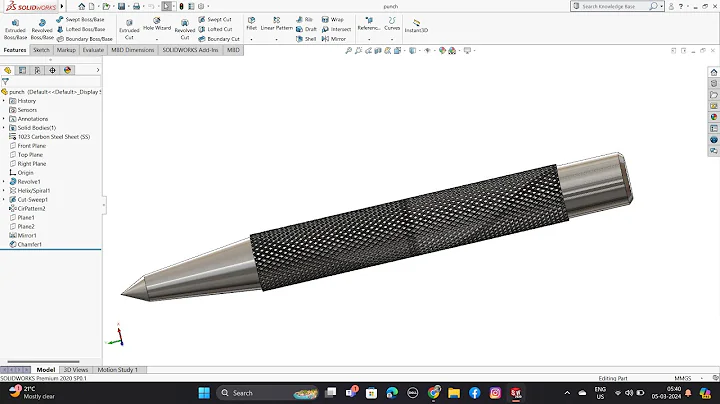Screen dimensions: 720x404
Task: Switch to the Markup tab
Action: pos(66,50)
